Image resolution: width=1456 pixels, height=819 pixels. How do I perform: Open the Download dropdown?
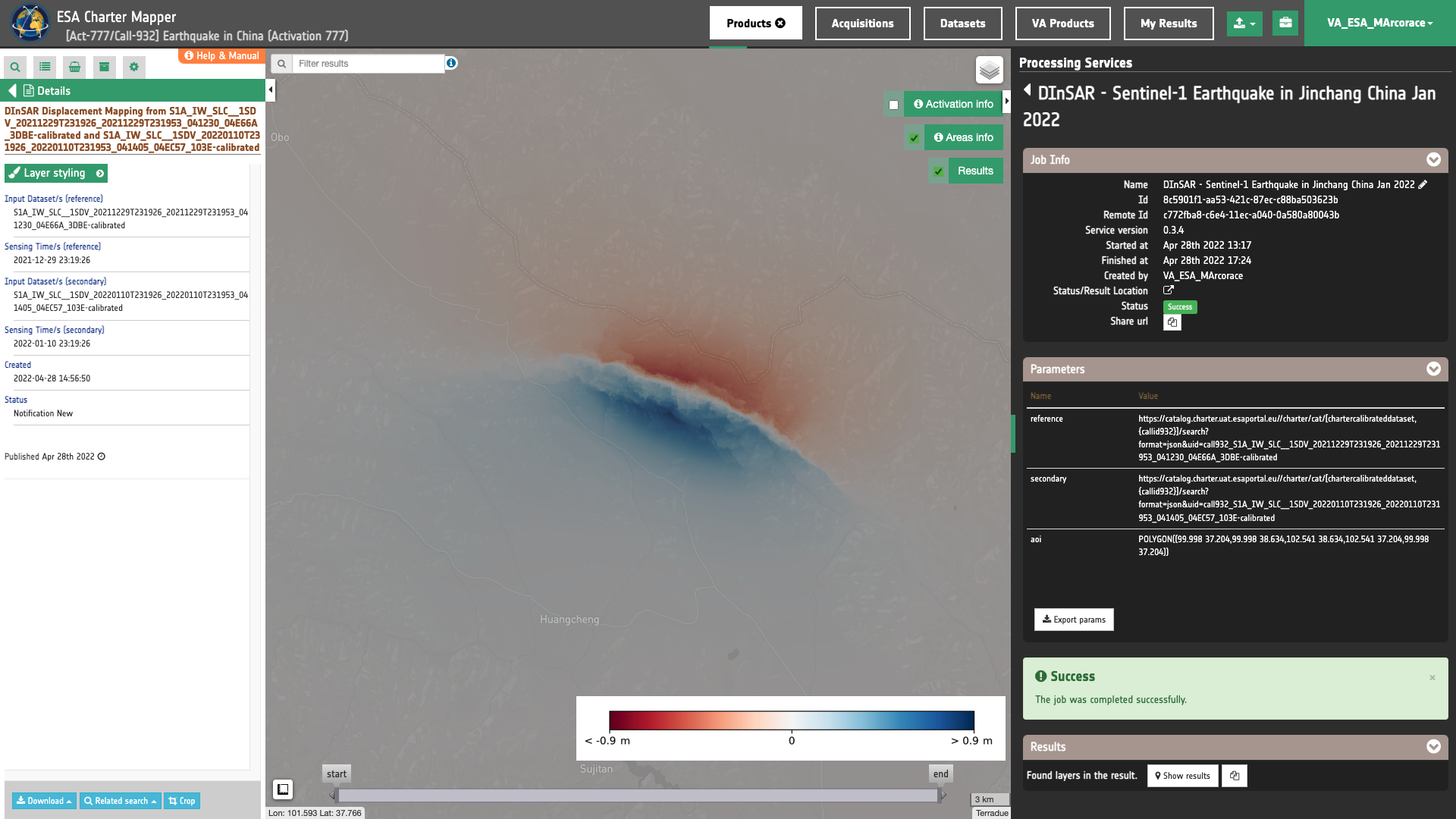pyautogui.click(x=44, y=801)
